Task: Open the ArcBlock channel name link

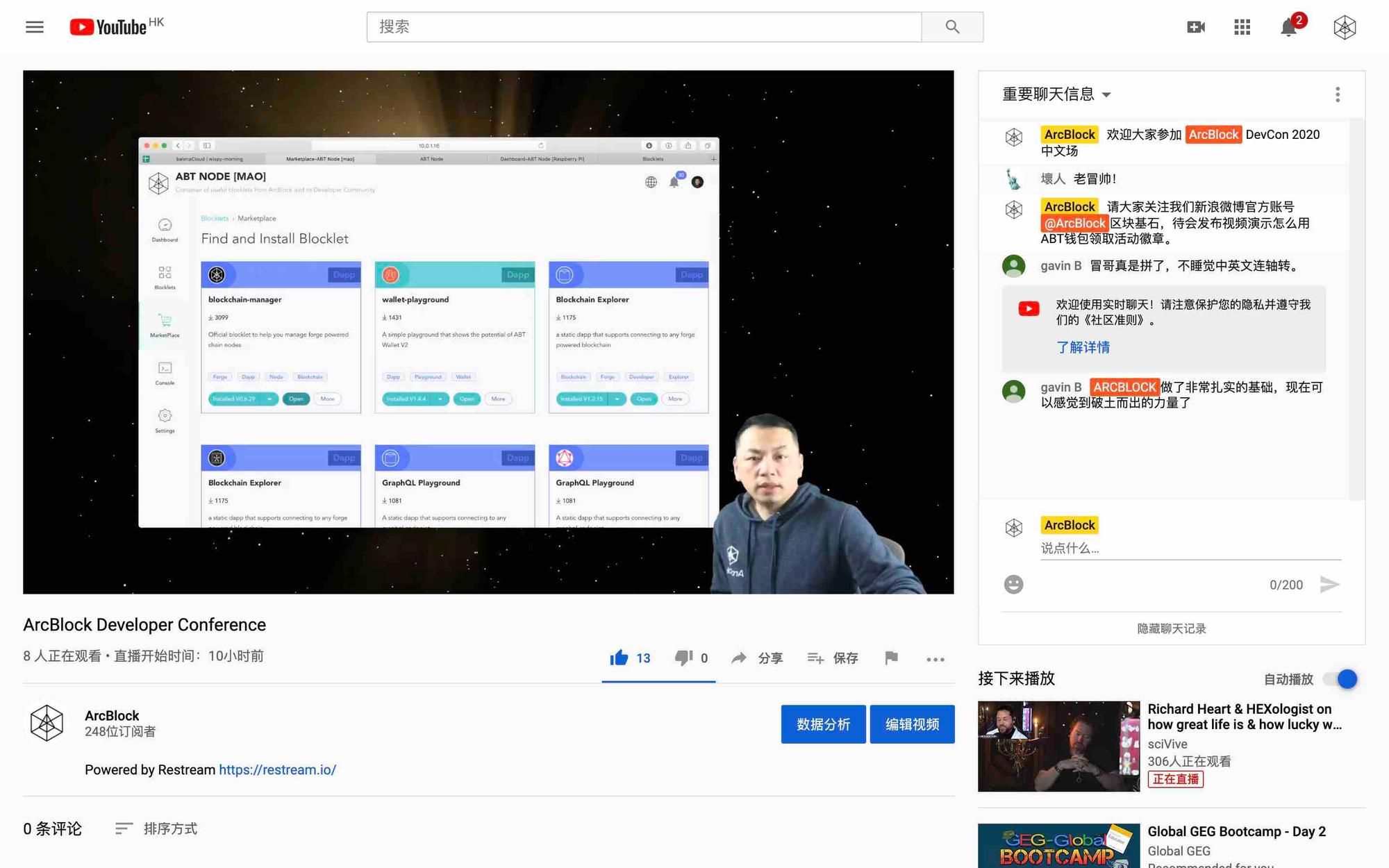Action: (112, 715)
